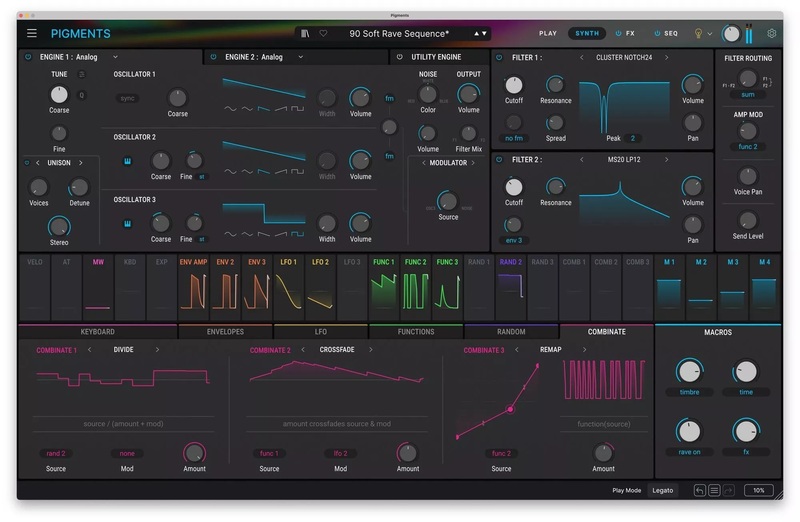Switch to the Envelopes tab

pyautogui.click(x=225, y=331)
